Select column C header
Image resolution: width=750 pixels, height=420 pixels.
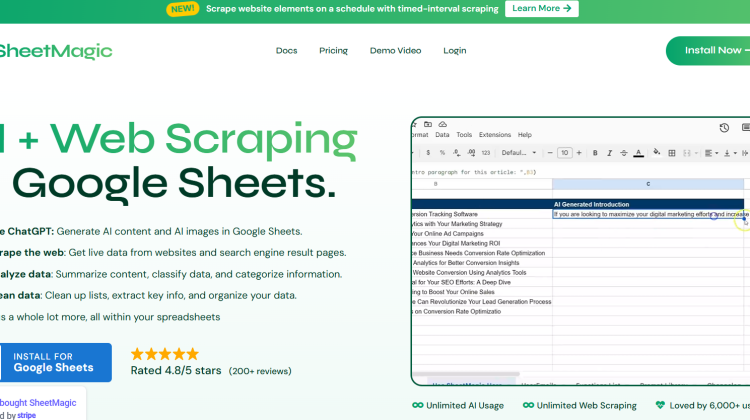point(648,184)
